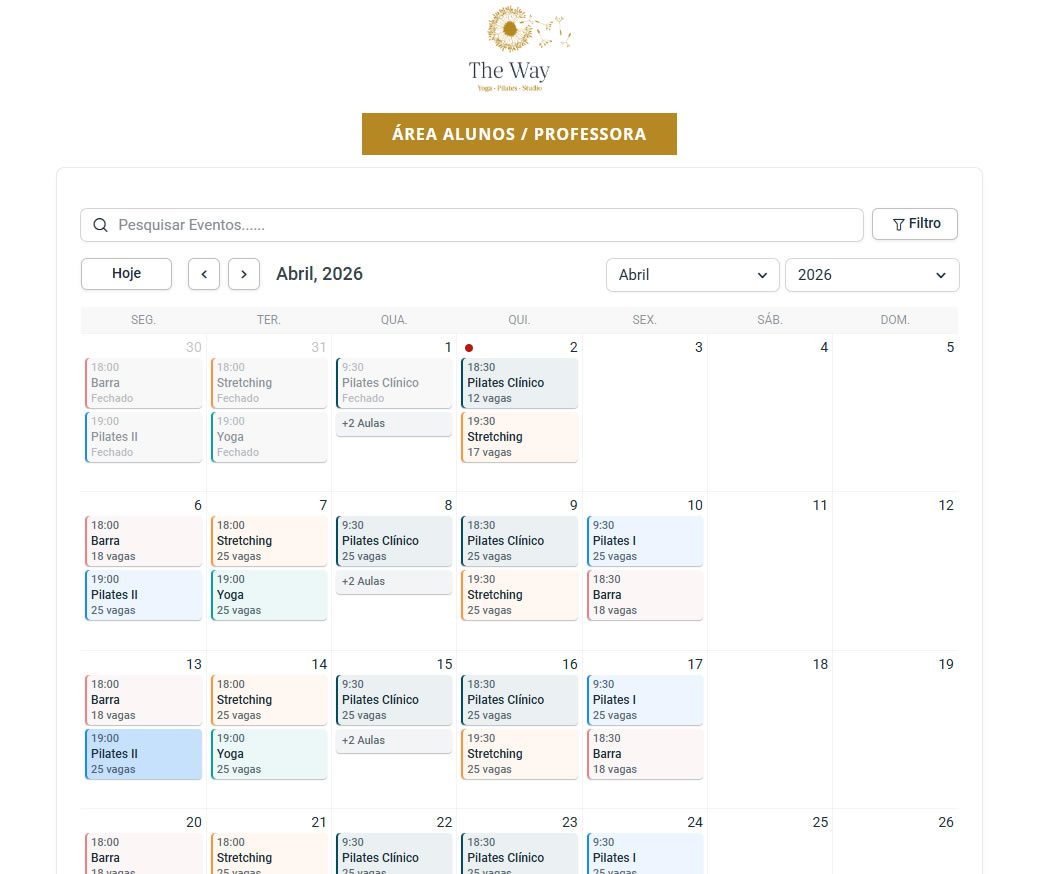The height and width of the screenshot is (874, 1039).
Task: Go to previous month arrow
Action: [204, 274]
